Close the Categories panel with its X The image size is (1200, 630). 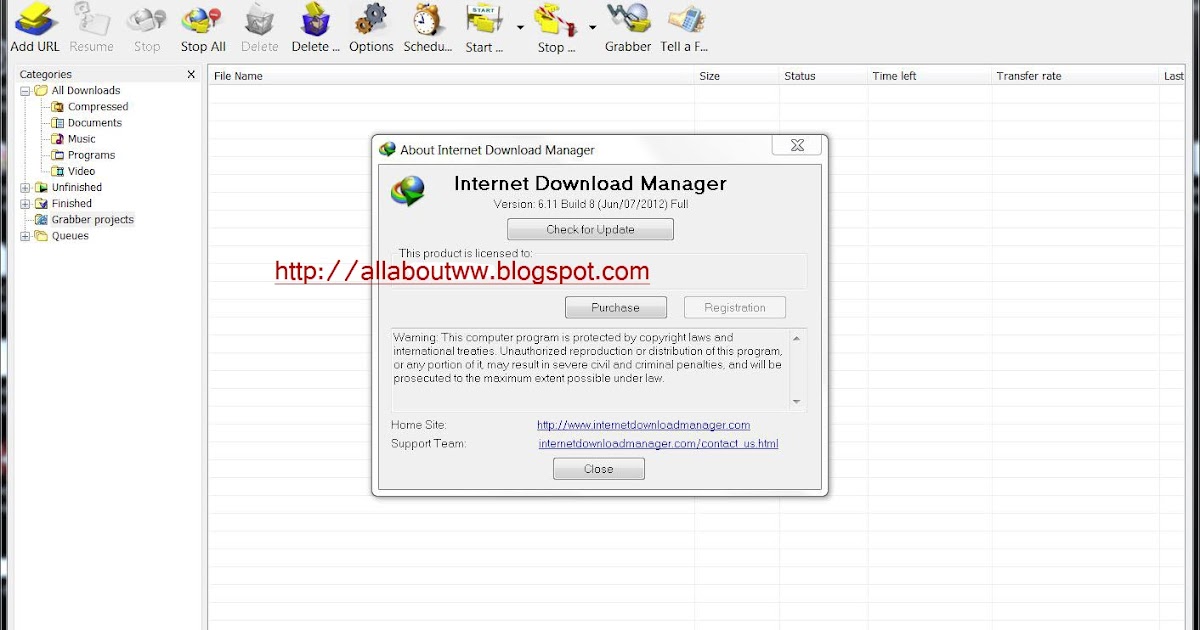point(190,74)
